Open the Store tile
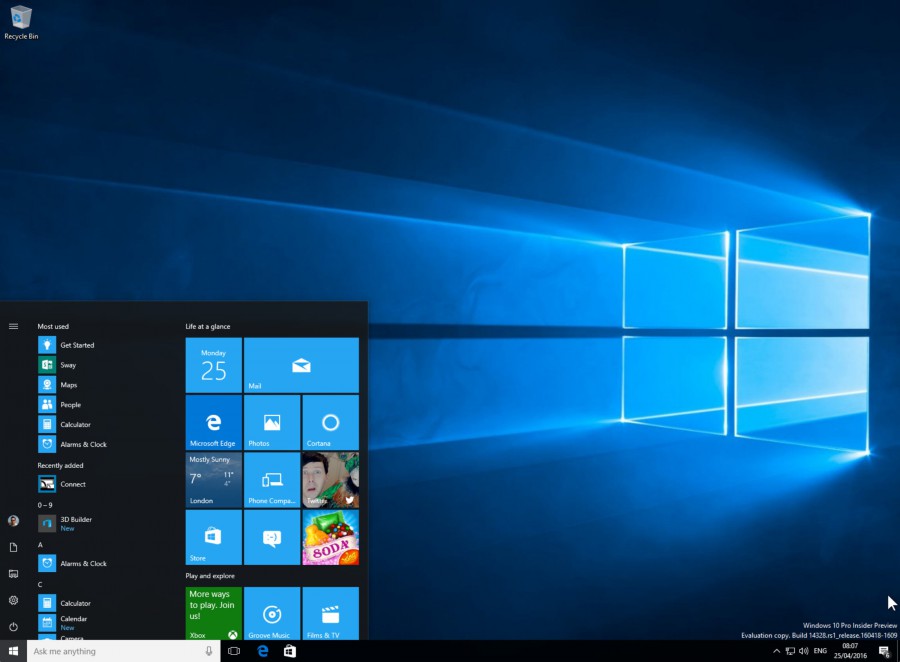This screenshot has width=900, height=662. [214, 537]
